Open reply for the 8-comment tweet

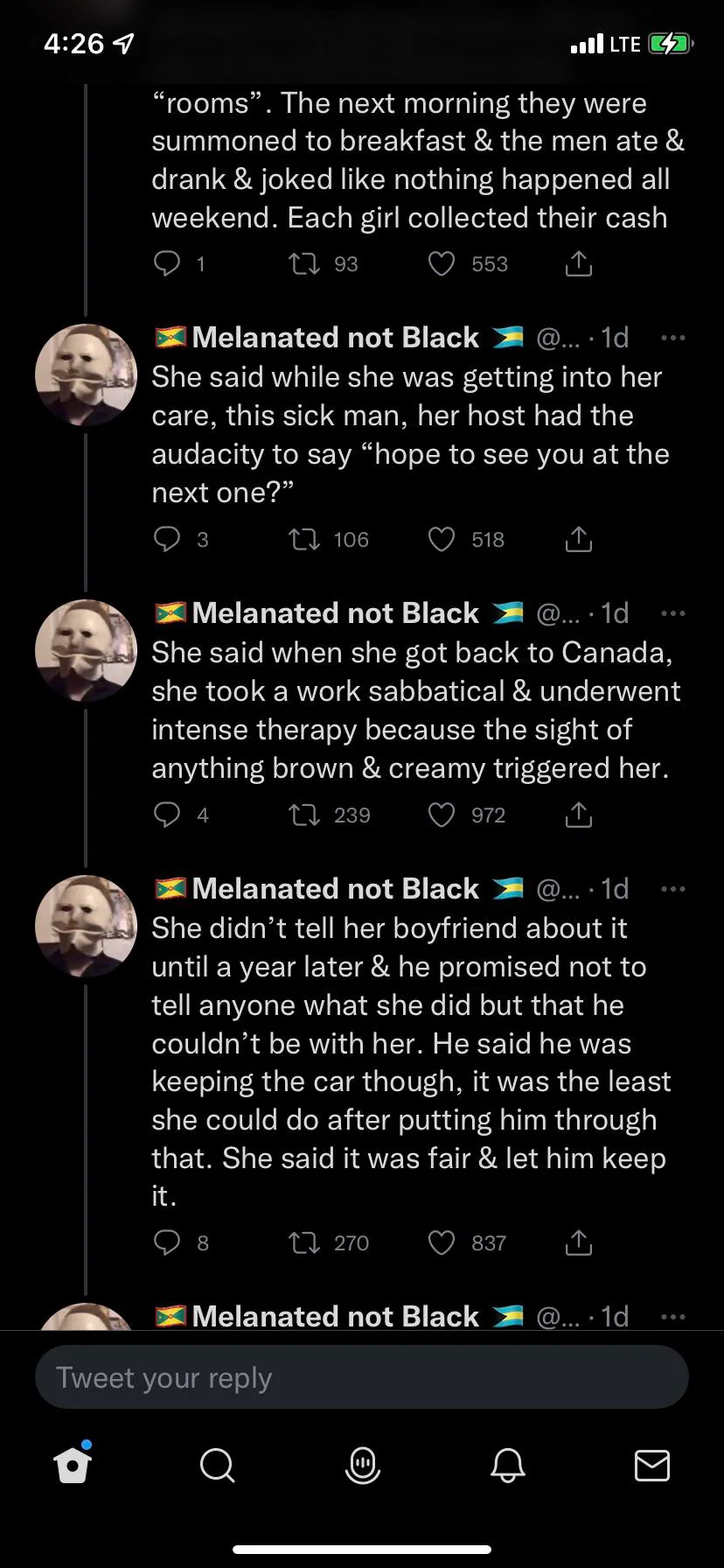tap(167, 1242)
